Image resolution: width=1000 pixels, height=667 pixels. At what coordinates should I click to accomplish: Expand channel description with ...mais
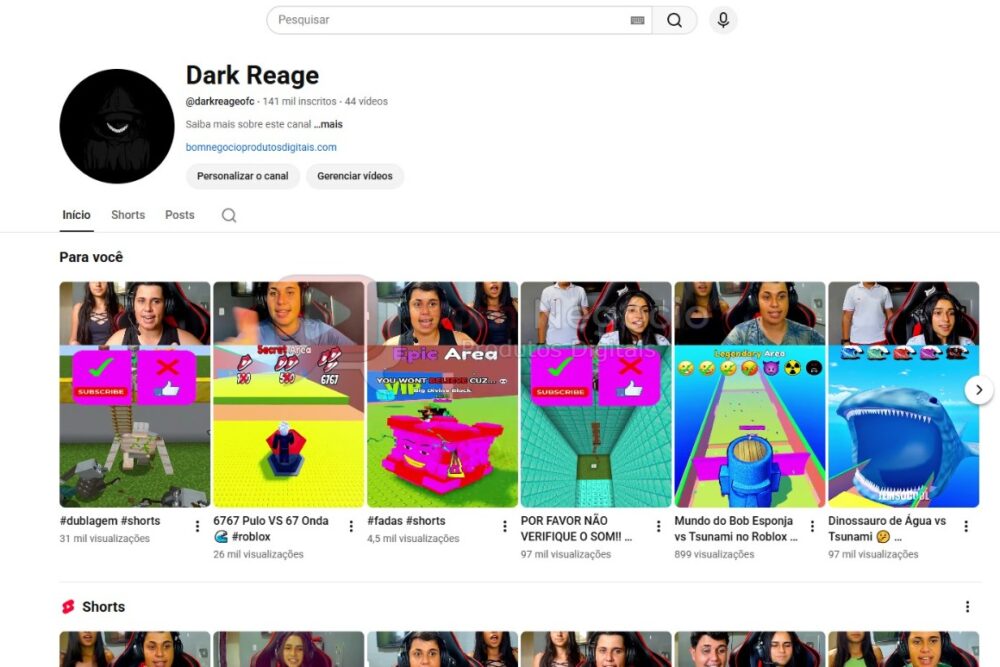click(x=328, y=124)
